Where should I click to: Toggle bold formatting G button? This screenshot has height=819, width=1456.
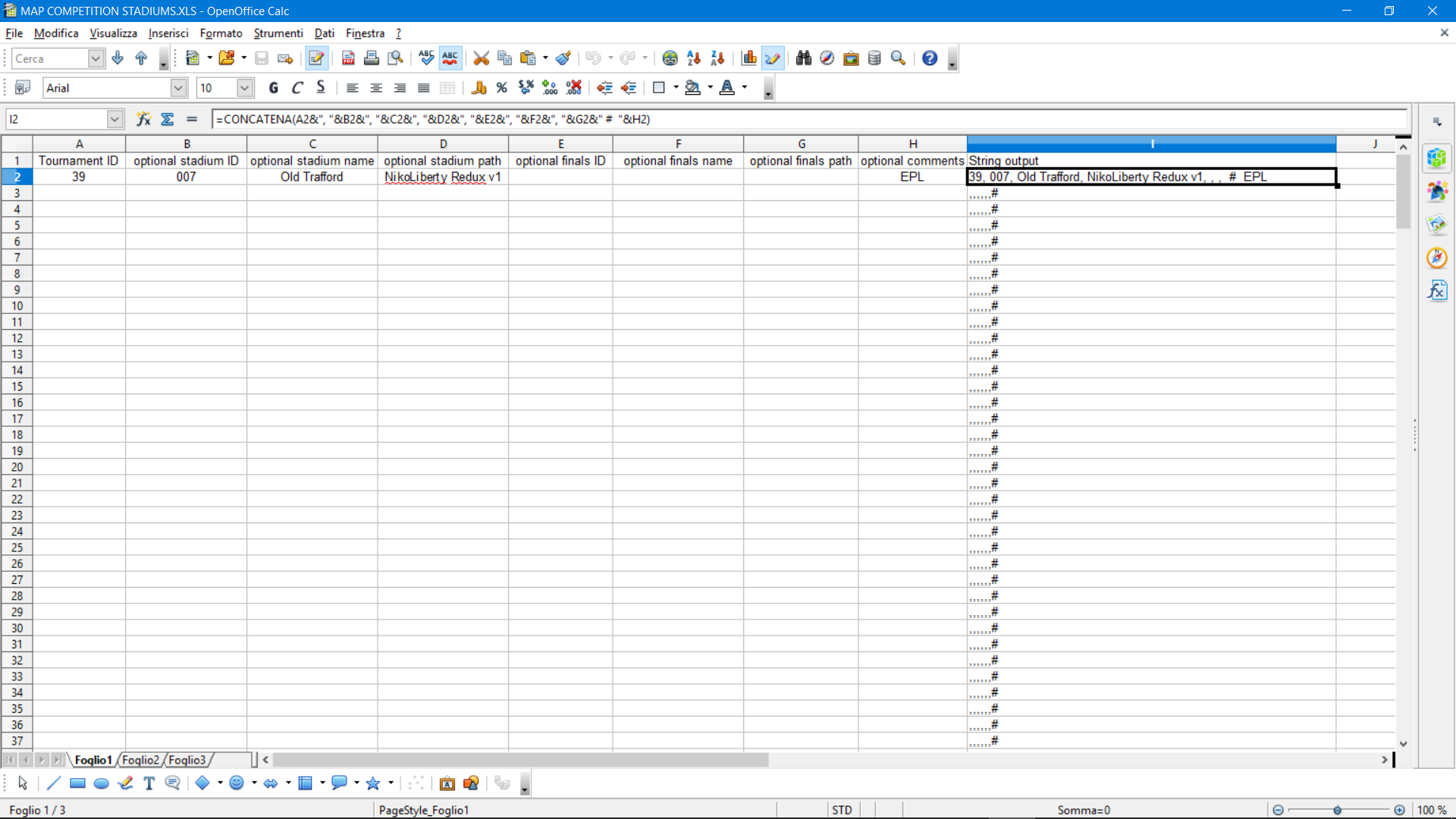274,88
